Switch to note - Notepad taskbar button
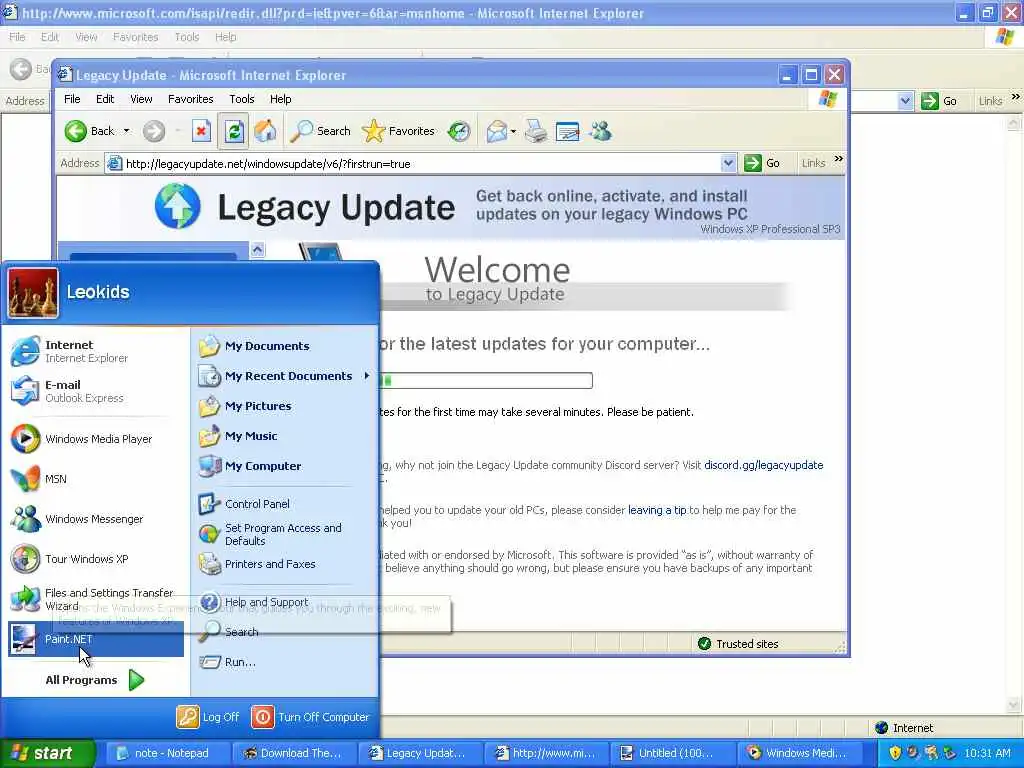This screenshot has width=1024, height=768. 166,753
